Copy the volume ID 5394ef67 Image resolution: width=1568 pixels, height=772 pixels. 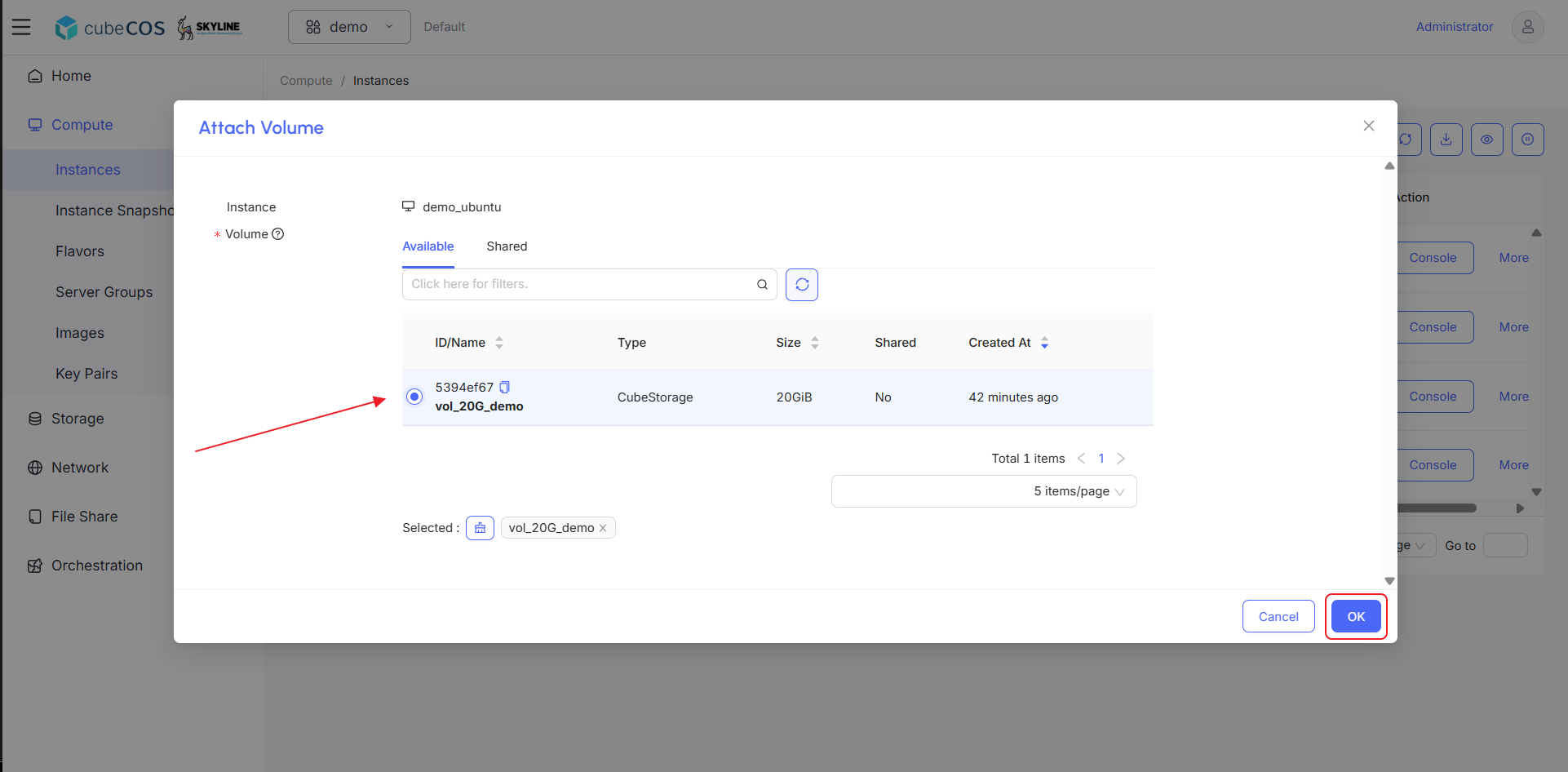[x=505, y=388]
